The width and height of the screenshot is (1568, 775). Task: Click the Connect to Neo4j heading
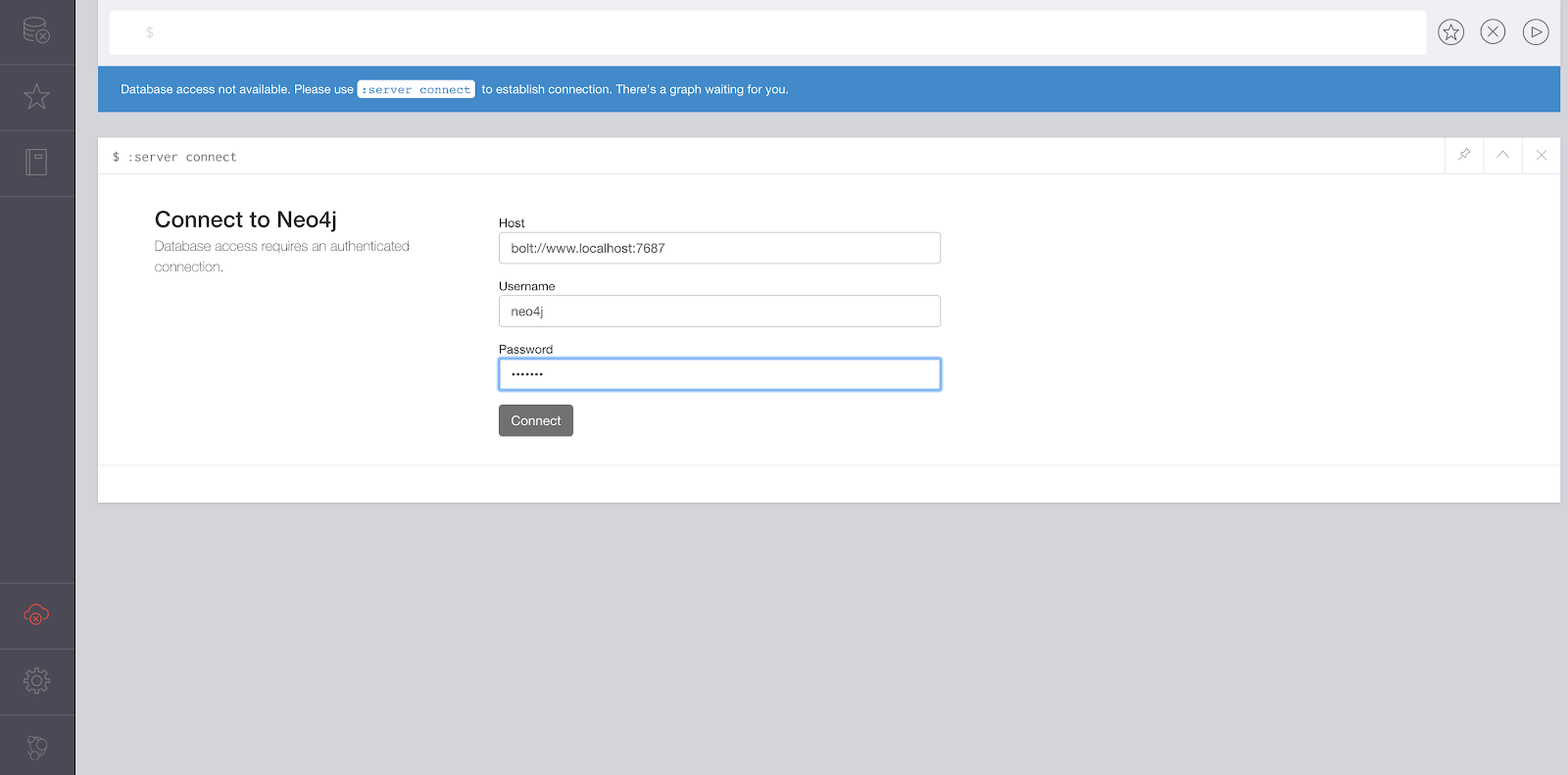[246, 219]
